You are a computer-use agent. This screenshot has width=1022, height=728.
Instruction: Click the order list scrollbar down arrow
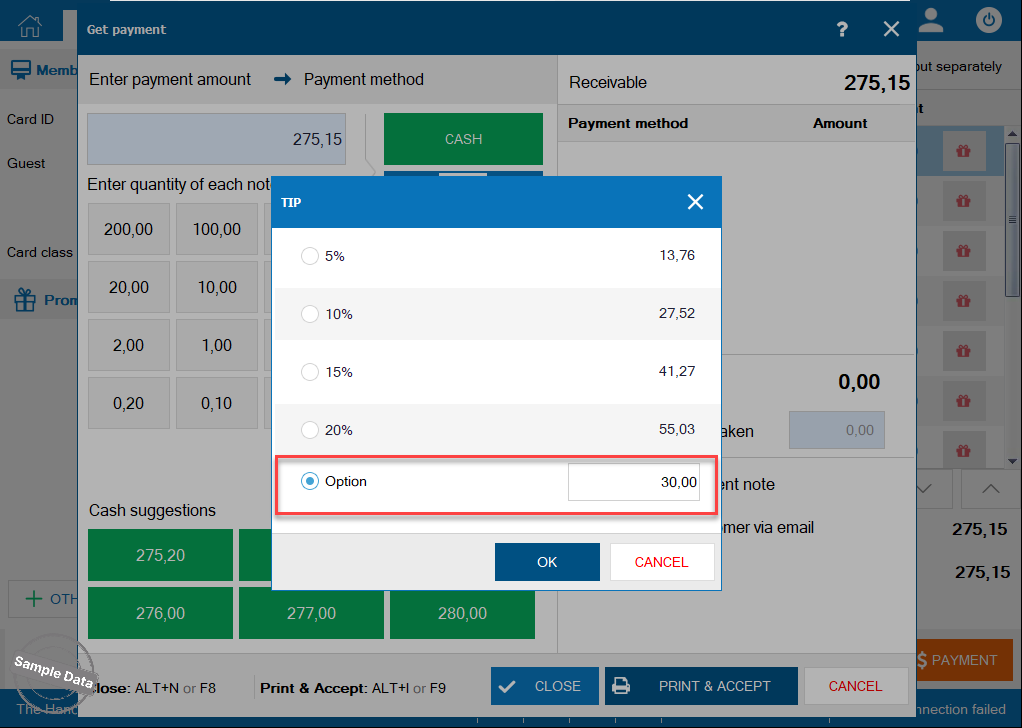(1012, 461)
